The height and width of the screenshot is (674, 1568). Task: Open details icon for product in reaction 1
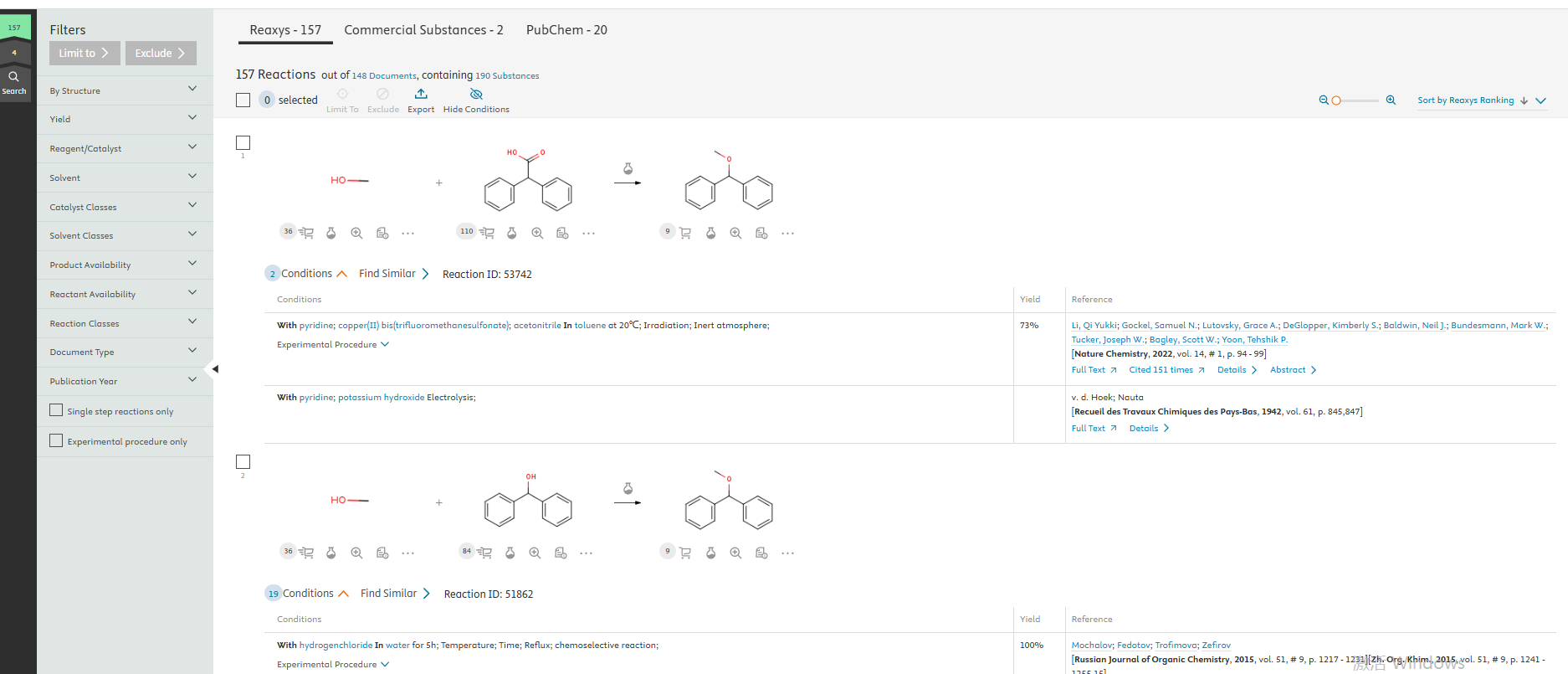pos(761,233)
